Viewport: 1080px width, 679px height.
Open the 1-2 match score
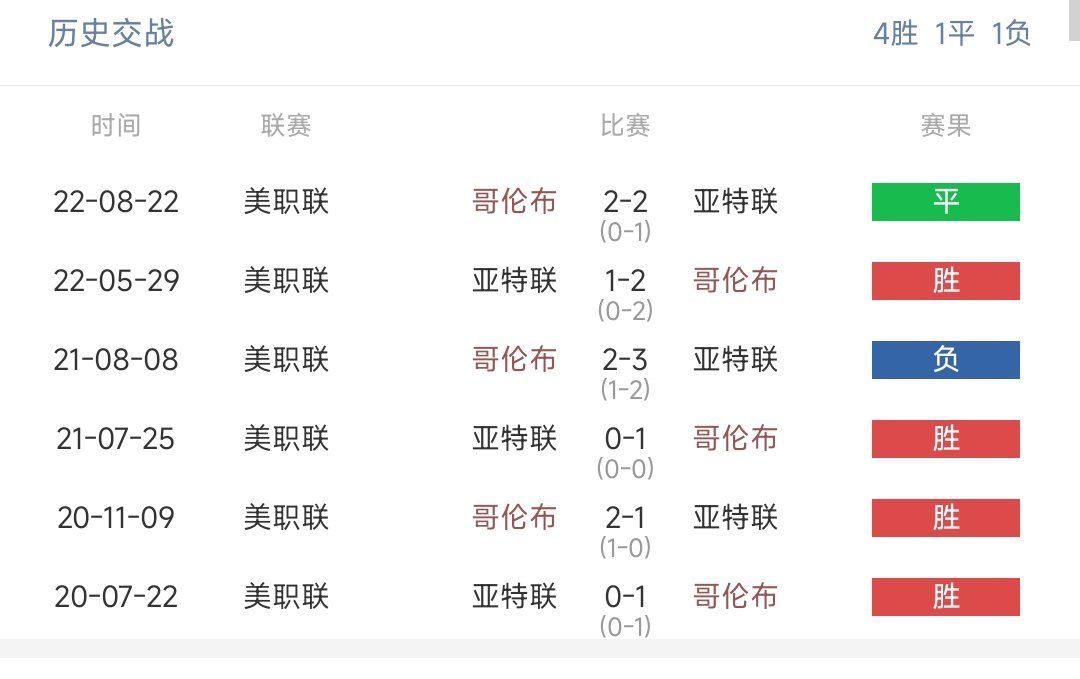click(625, 281)
